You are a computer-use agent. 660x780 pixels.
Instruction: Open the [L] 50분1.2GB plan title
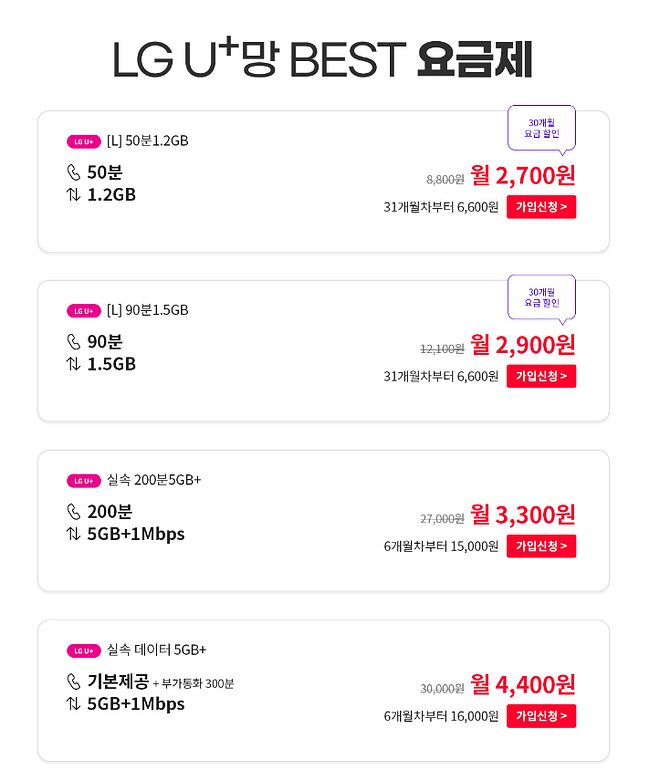click(x=147, y=140)
